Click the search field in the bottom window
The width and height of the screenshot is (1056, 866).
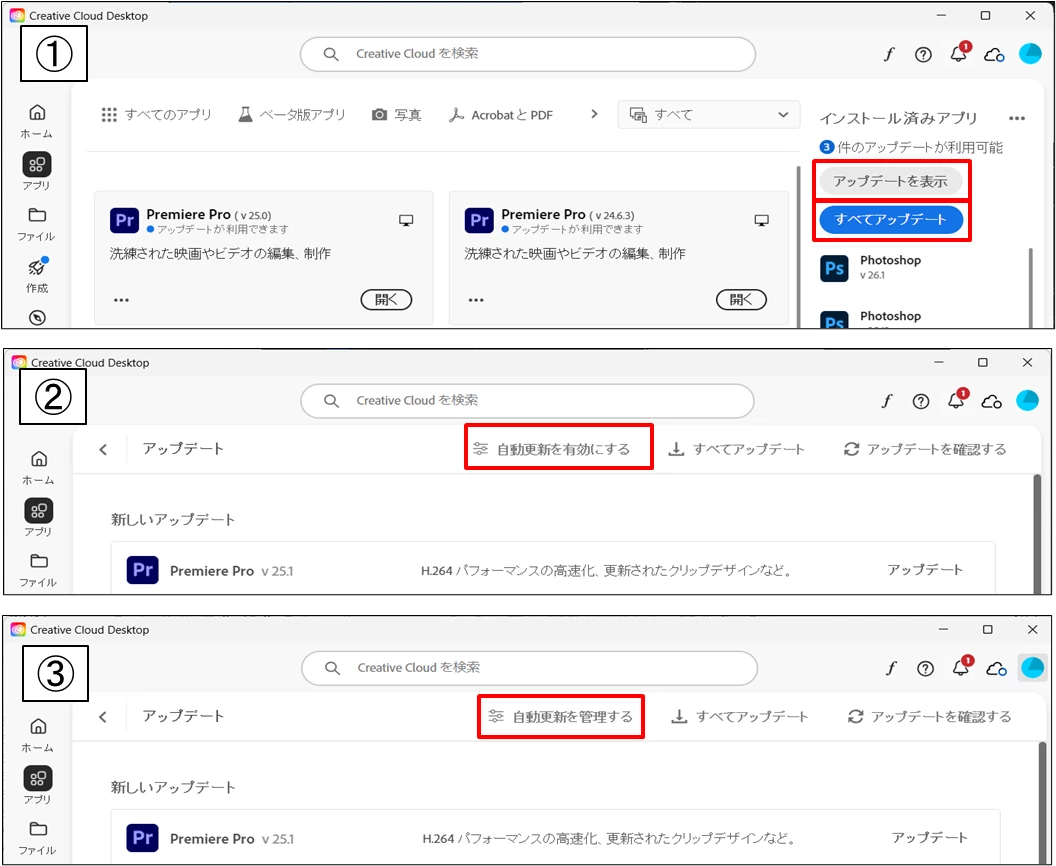point(529,668)
